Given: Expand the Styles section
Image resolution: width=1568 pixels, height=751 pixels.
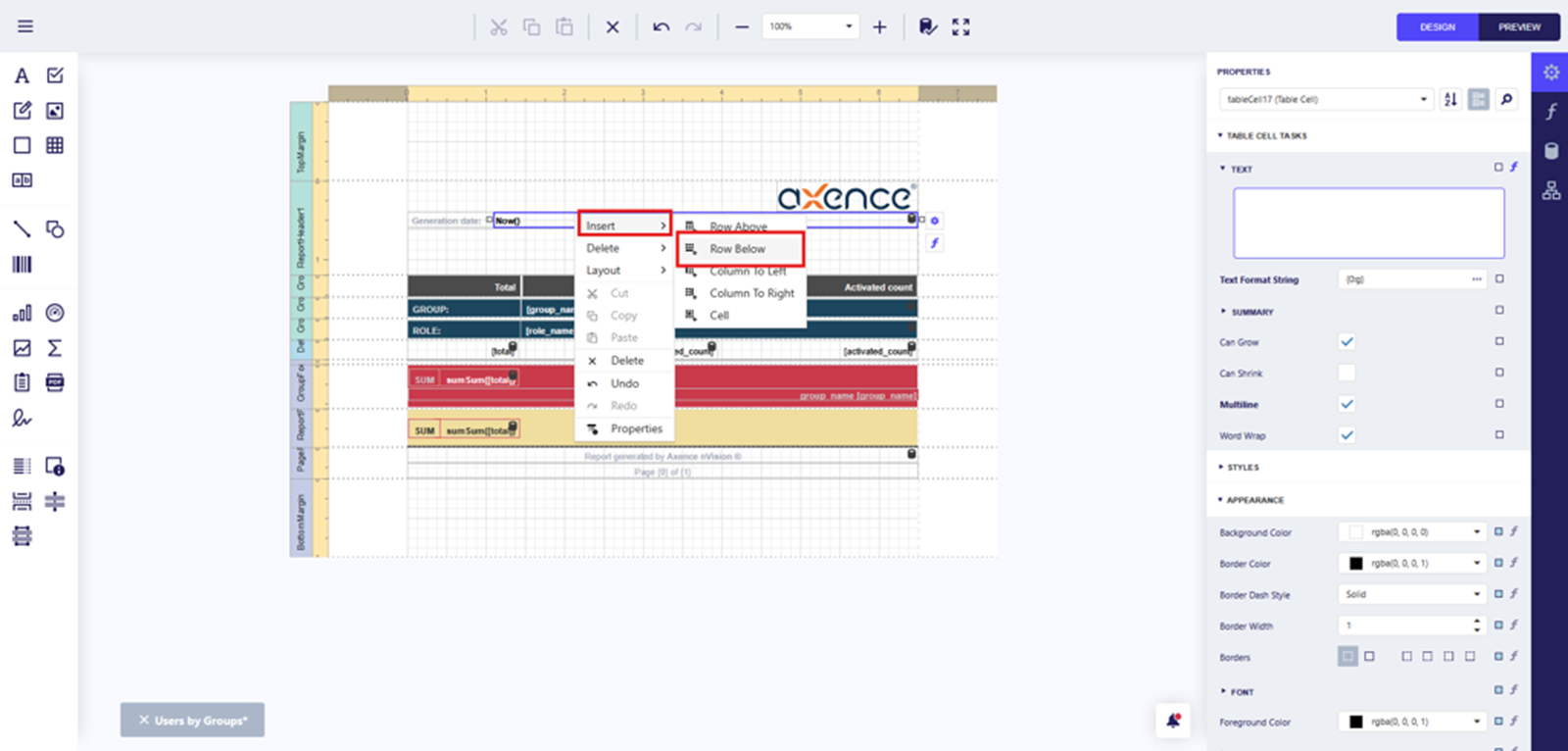Looking at the screenshot, I should click(x=1243, y=468).
